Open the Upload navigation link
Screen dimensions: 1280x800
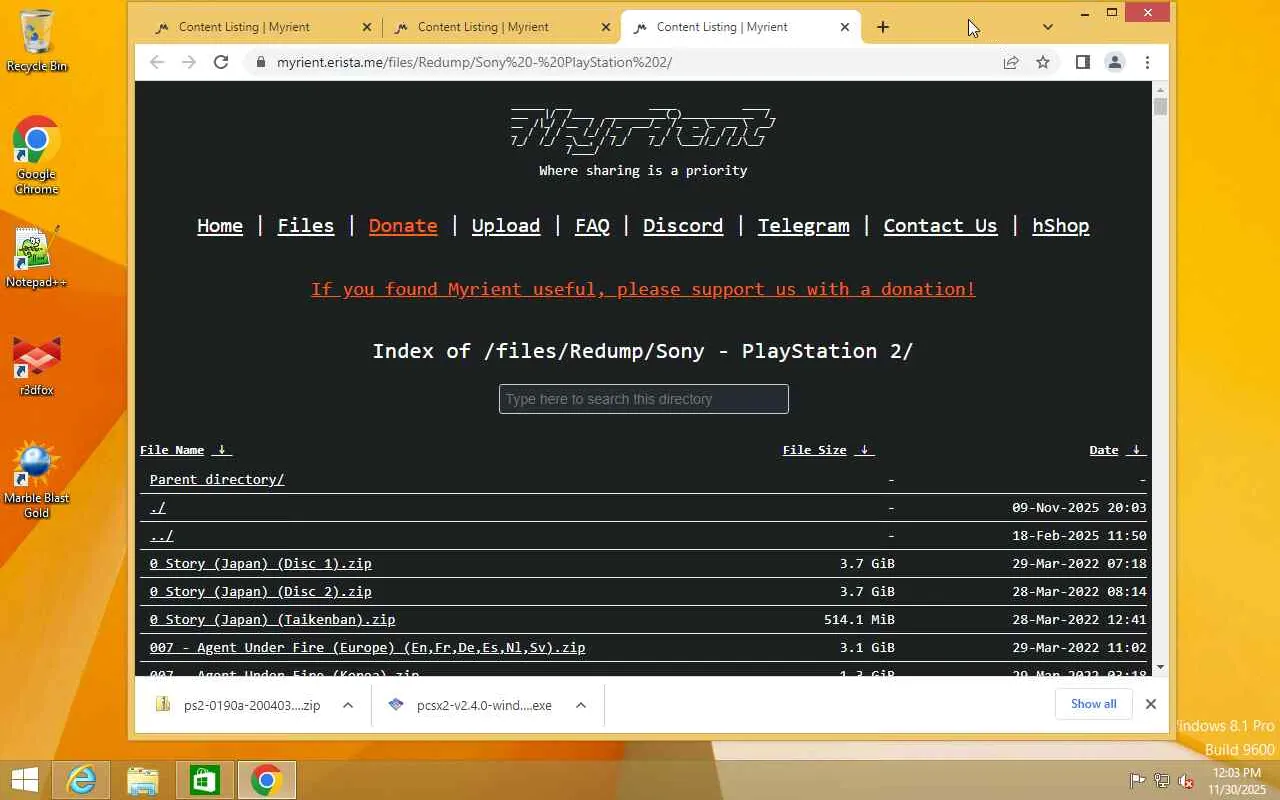click(506, 226)
